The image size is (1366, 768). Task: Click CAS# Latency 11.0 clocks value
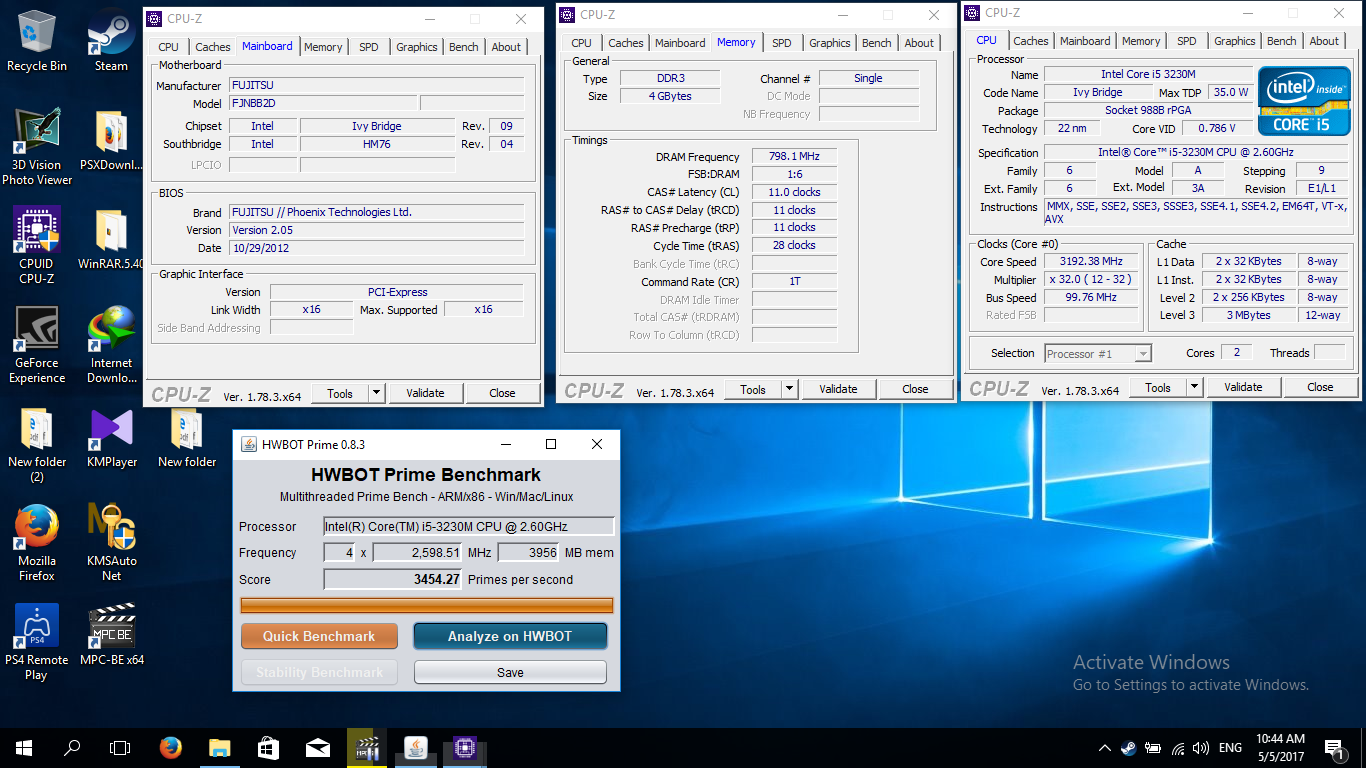pos(794,192)
